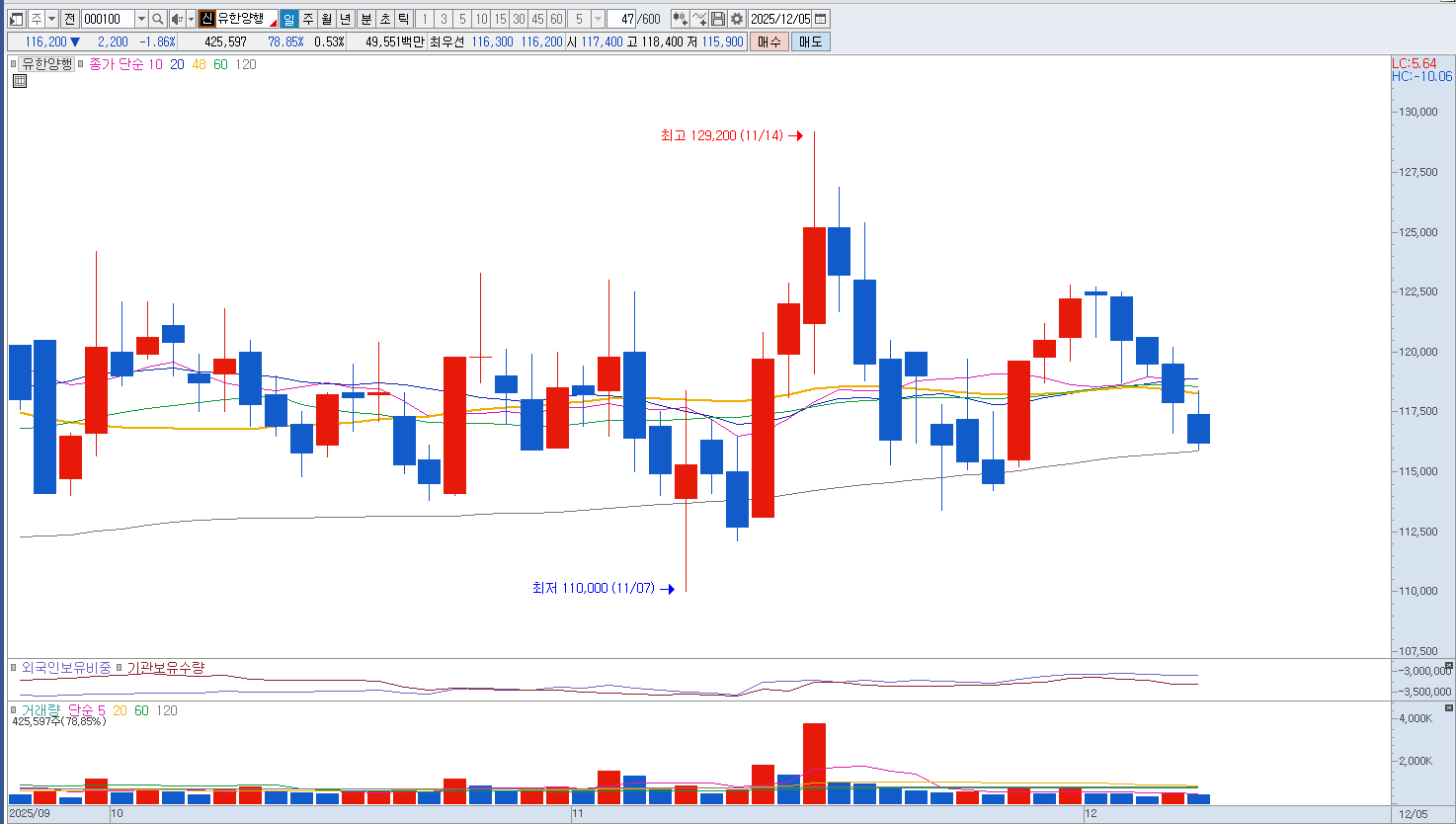1456x824 pixels.
Task: Click the 매도 sell button
Action: point(810,41)
